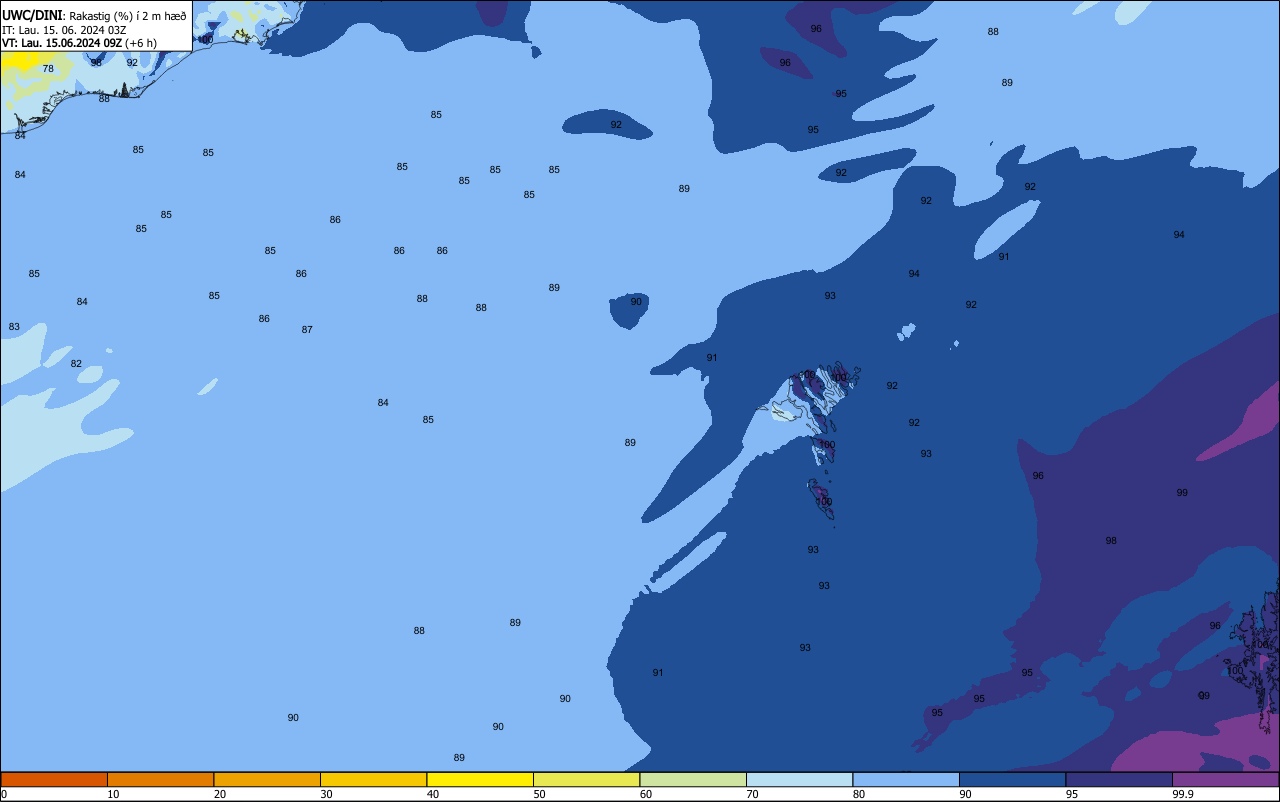Click the '70' tick label on the legend bar
The width and height of the screenshot is (1280, 802).
[x=752, y=794]
